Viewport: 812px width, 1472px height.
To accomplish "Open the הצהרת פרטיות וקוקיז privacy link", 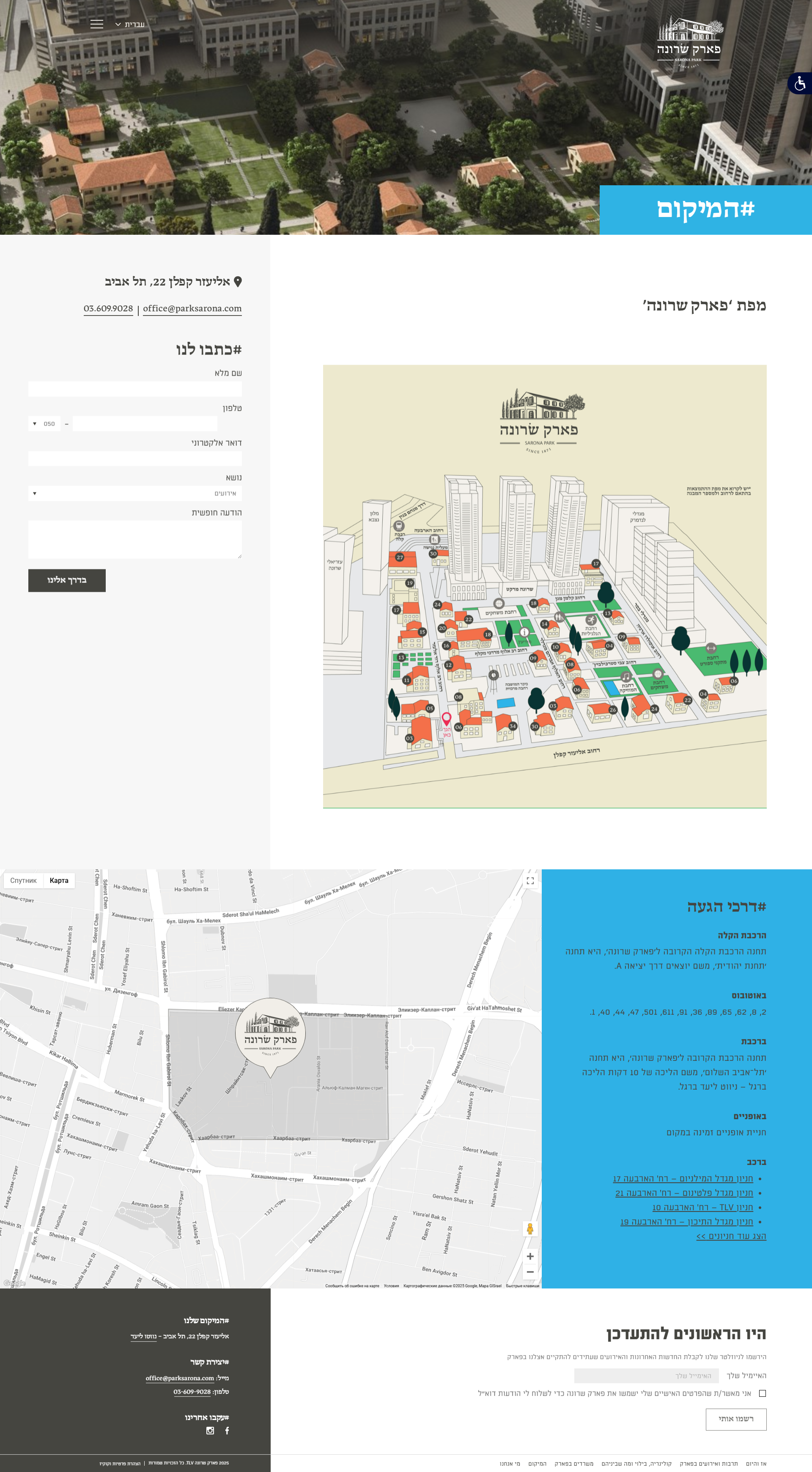I will [120, 1464].
